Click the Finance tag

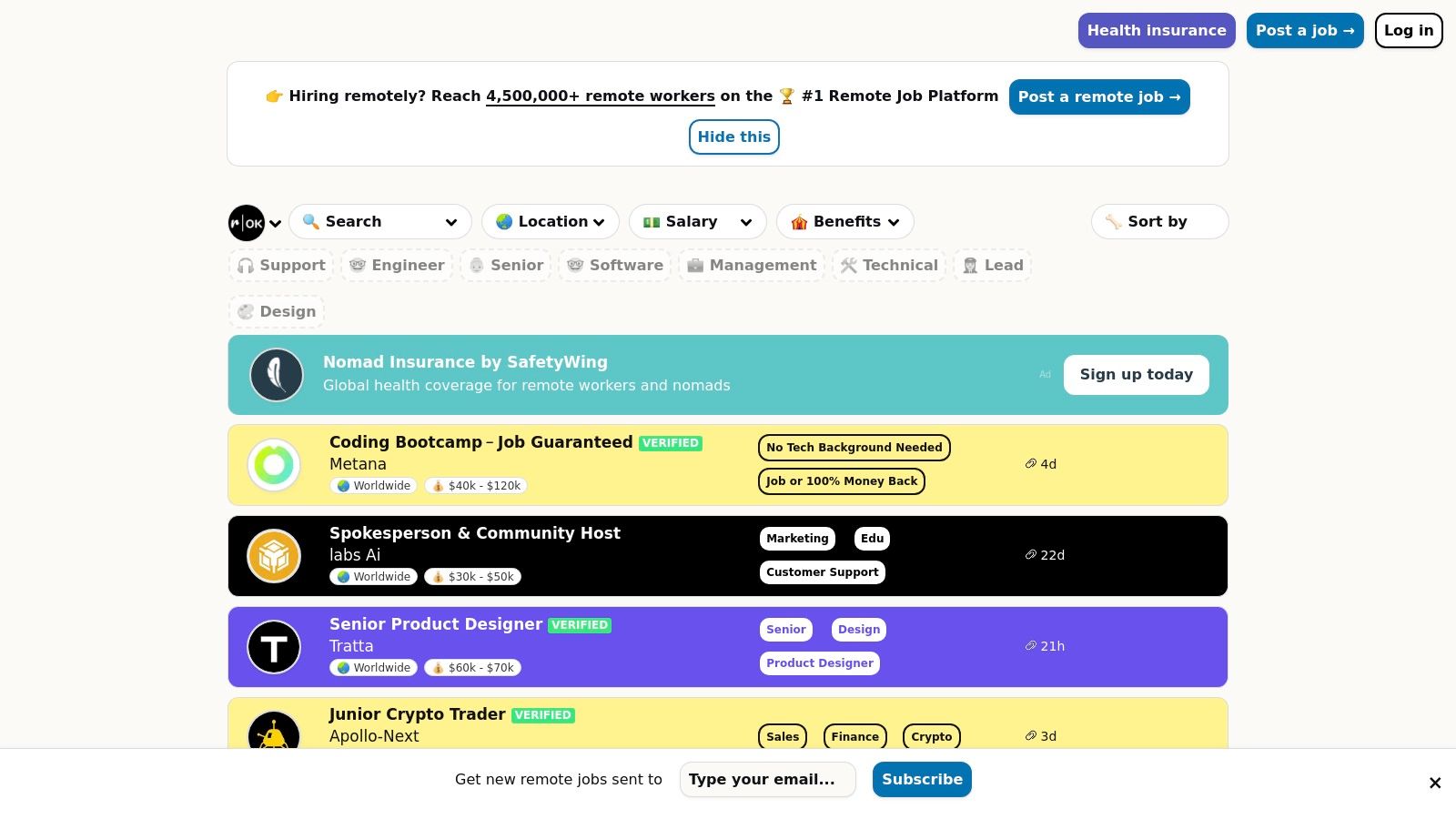click(855, 737)
